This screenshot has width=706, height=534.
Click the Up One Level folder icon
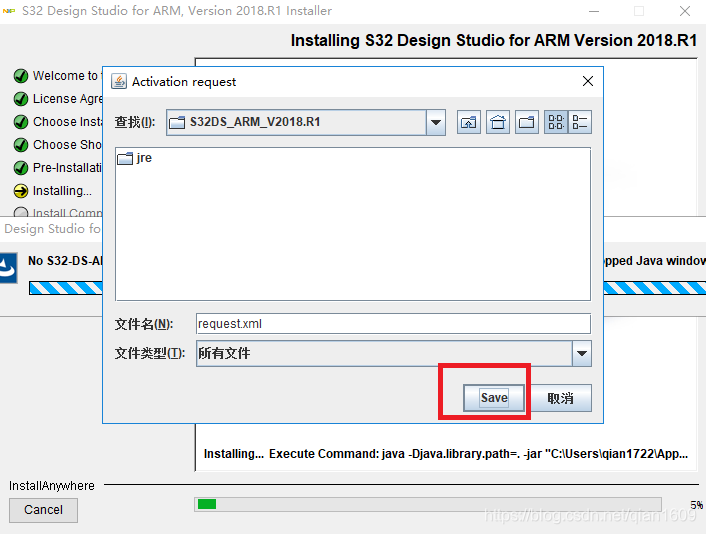tap(469, 123)
